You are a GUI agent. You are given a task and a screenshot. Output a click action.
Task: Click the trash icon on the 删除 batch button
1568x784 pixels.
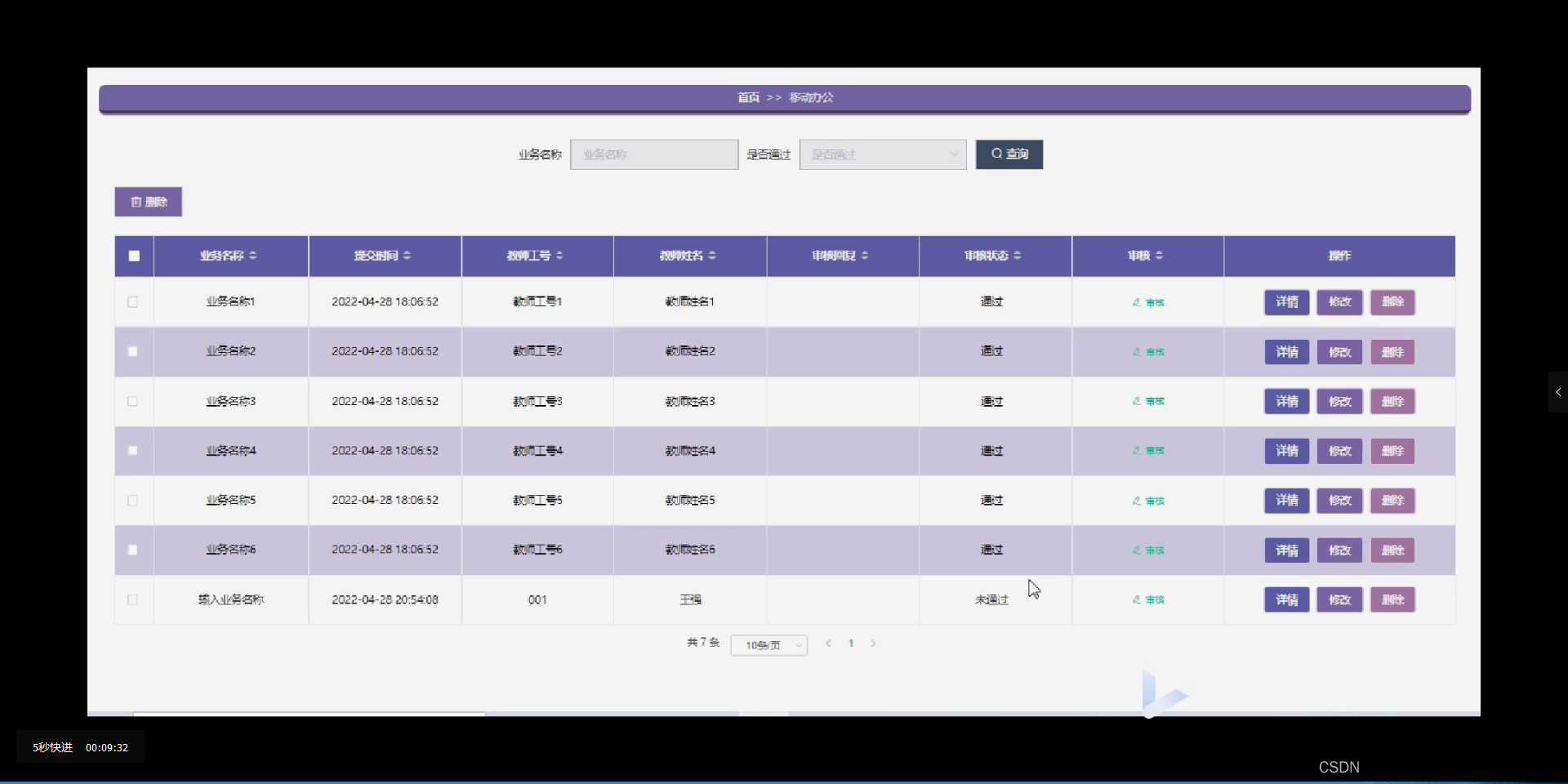[136, 202]
